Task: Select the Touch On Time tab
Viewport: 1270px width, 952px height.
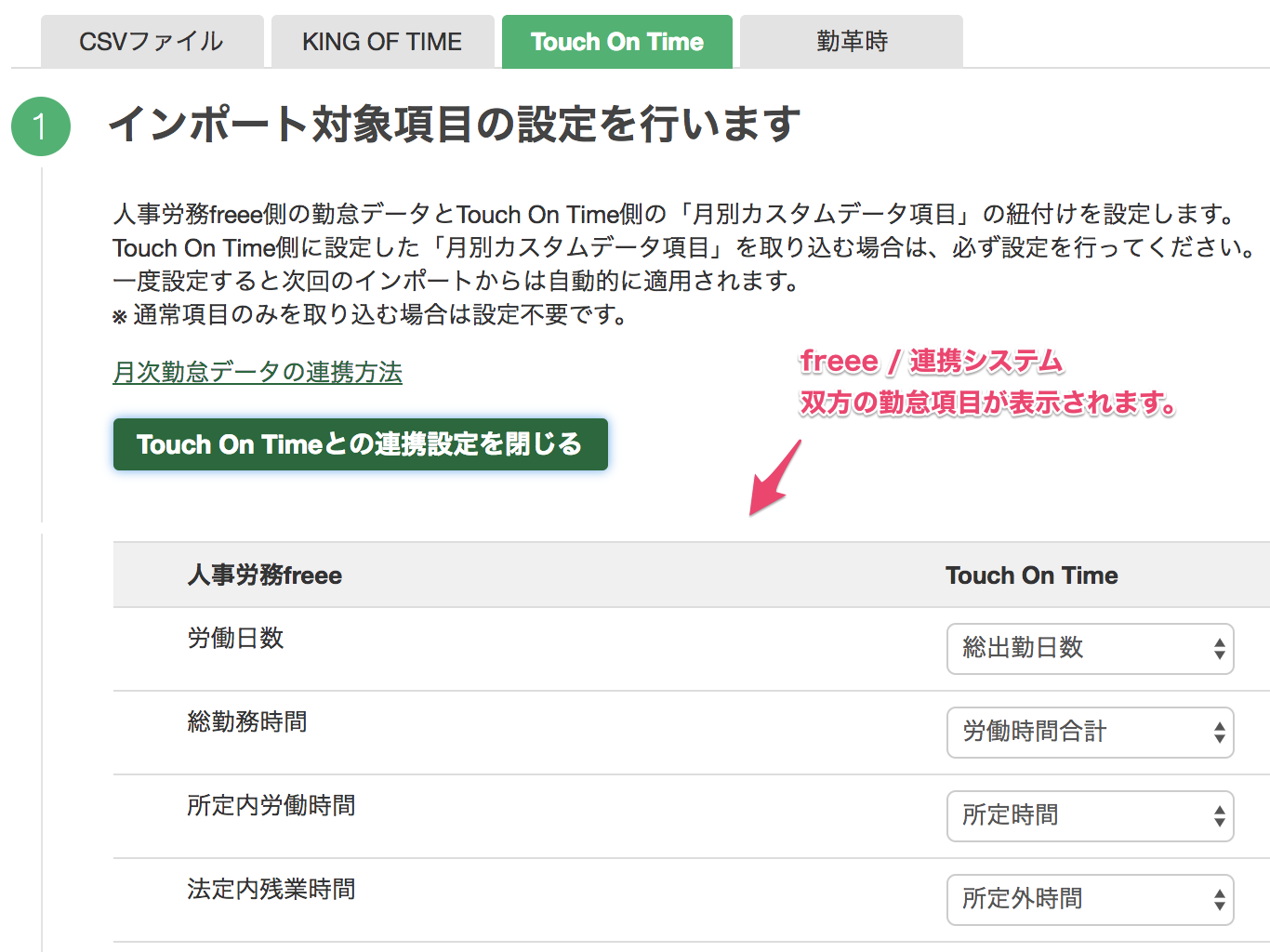Action: [x=616, y=41]
